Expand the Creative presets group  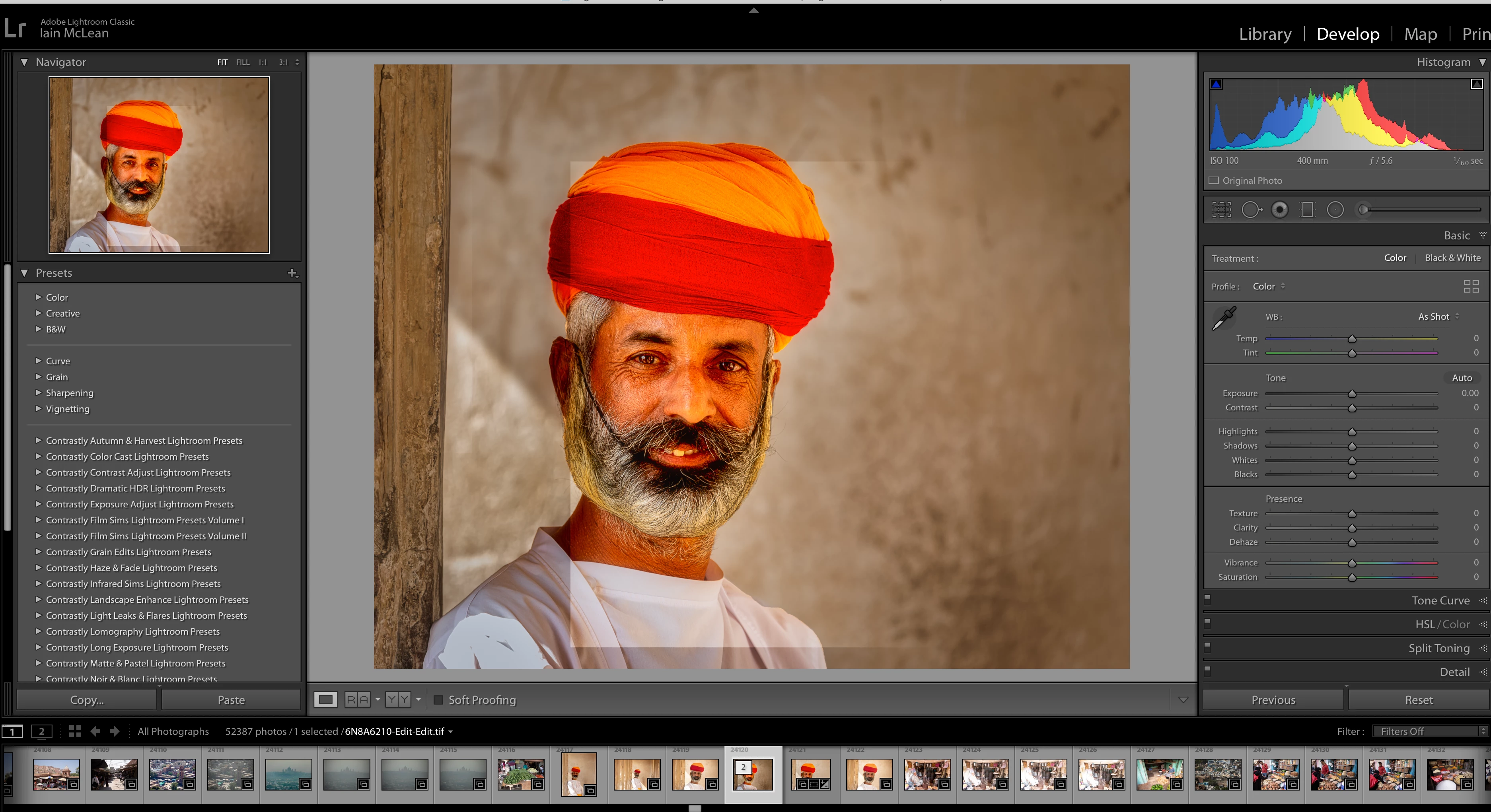click(38, 313)
